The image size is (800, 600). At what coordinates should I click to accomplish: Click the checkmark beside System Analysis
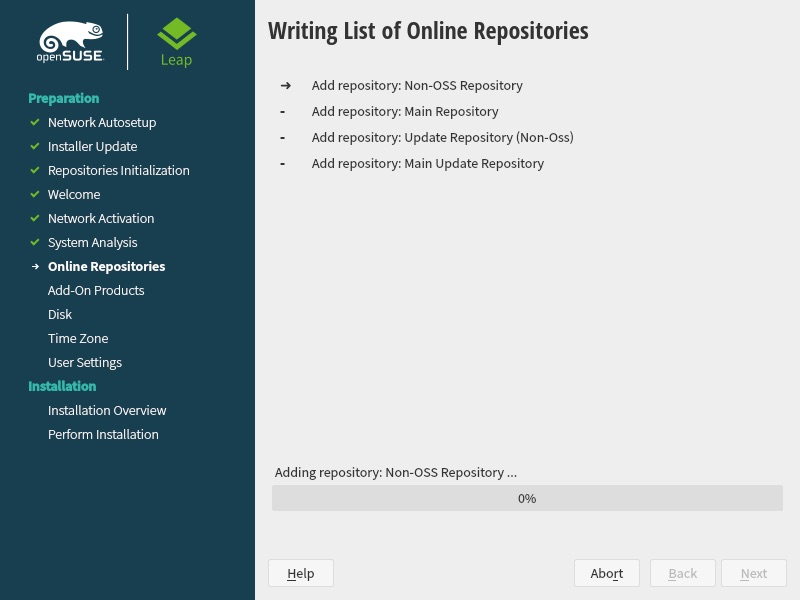point(35,242)
